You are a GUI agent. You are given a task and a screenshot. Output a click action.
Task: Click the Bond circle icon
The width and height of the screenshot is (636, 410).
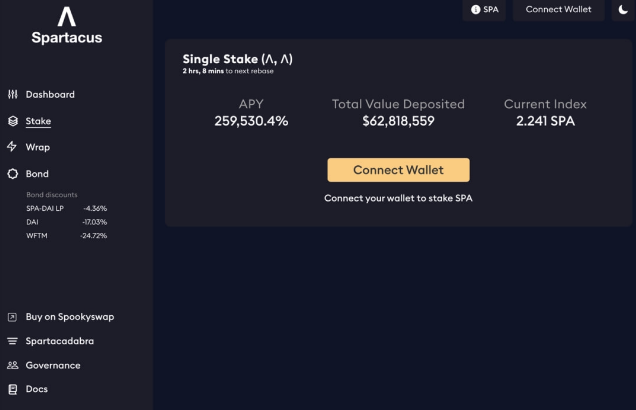13,174
